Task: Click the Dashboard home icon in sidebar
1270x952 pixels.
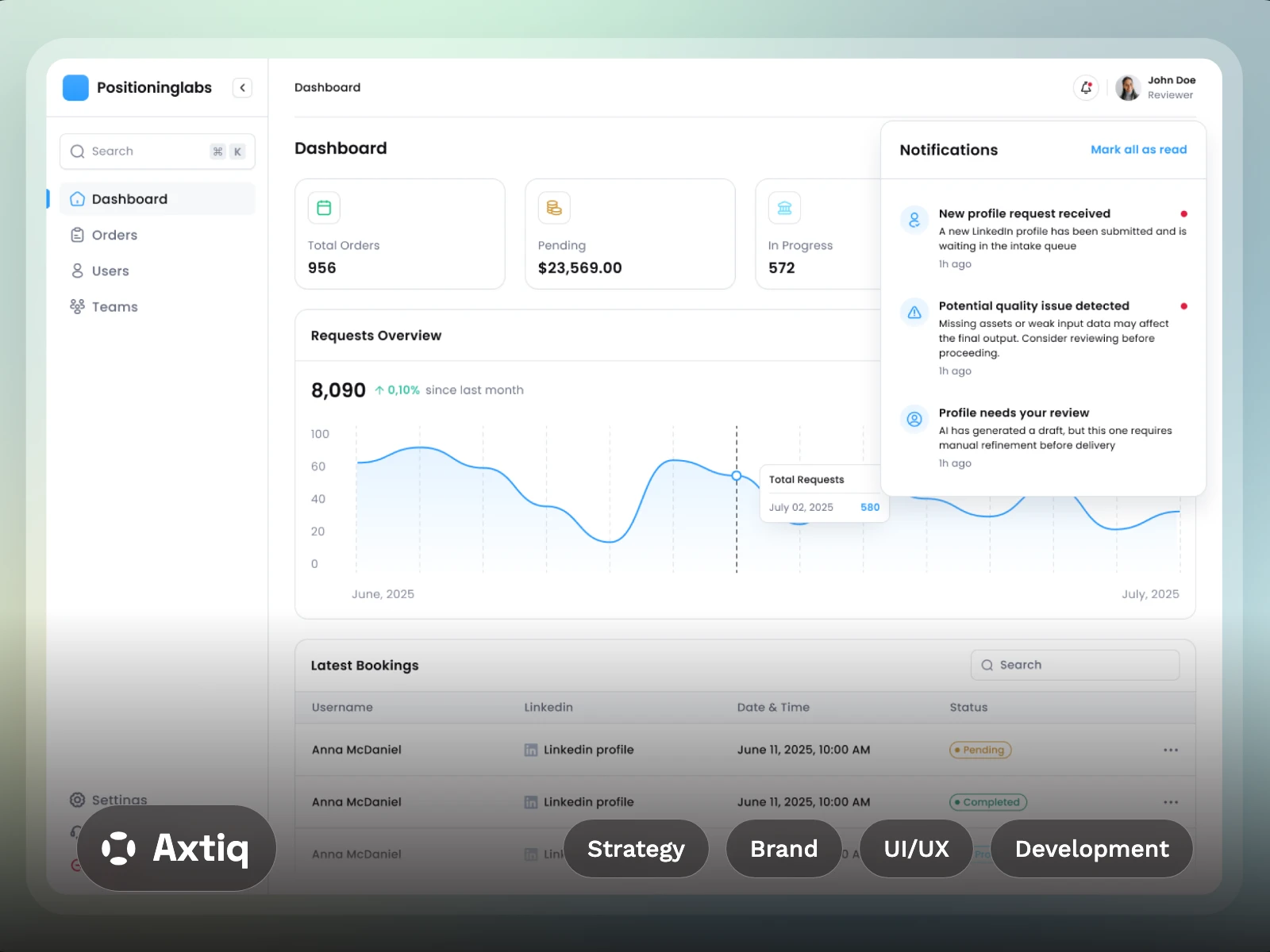Action: click(x=77, y=199)
